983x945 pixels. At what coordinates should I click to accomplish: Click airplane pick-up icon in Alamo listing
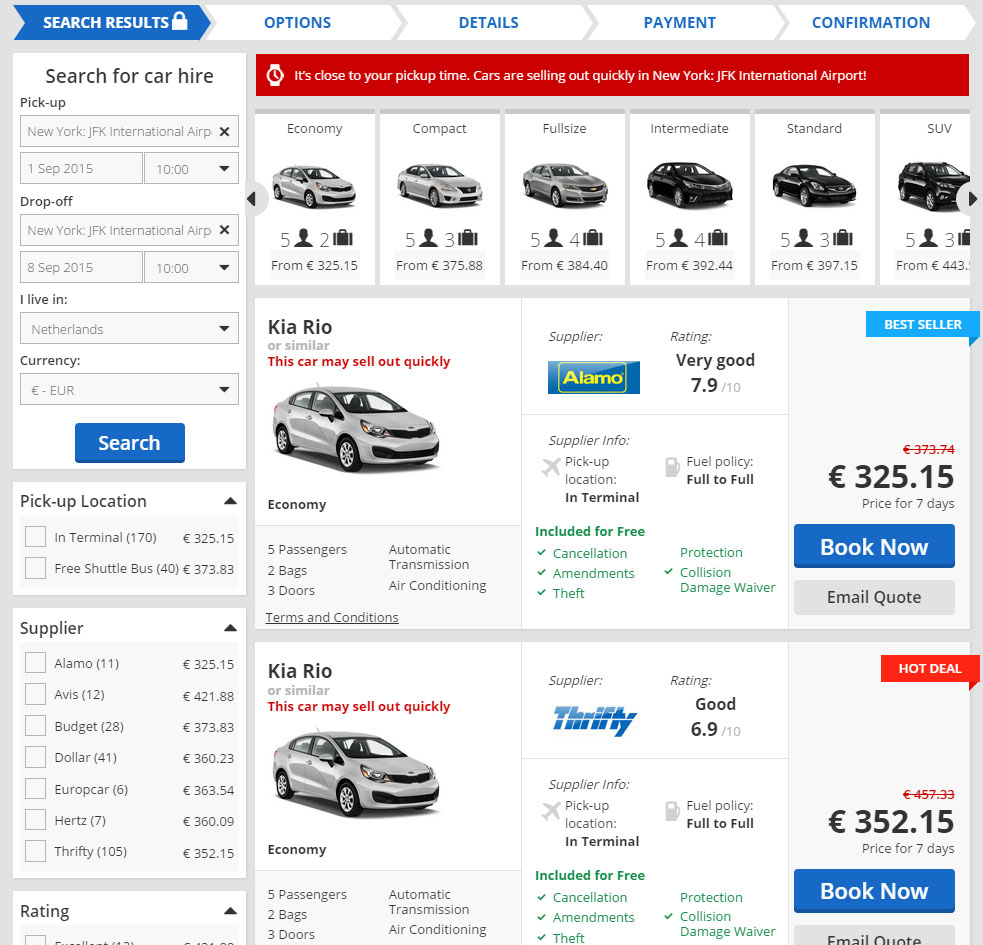(x=550, y=467)
